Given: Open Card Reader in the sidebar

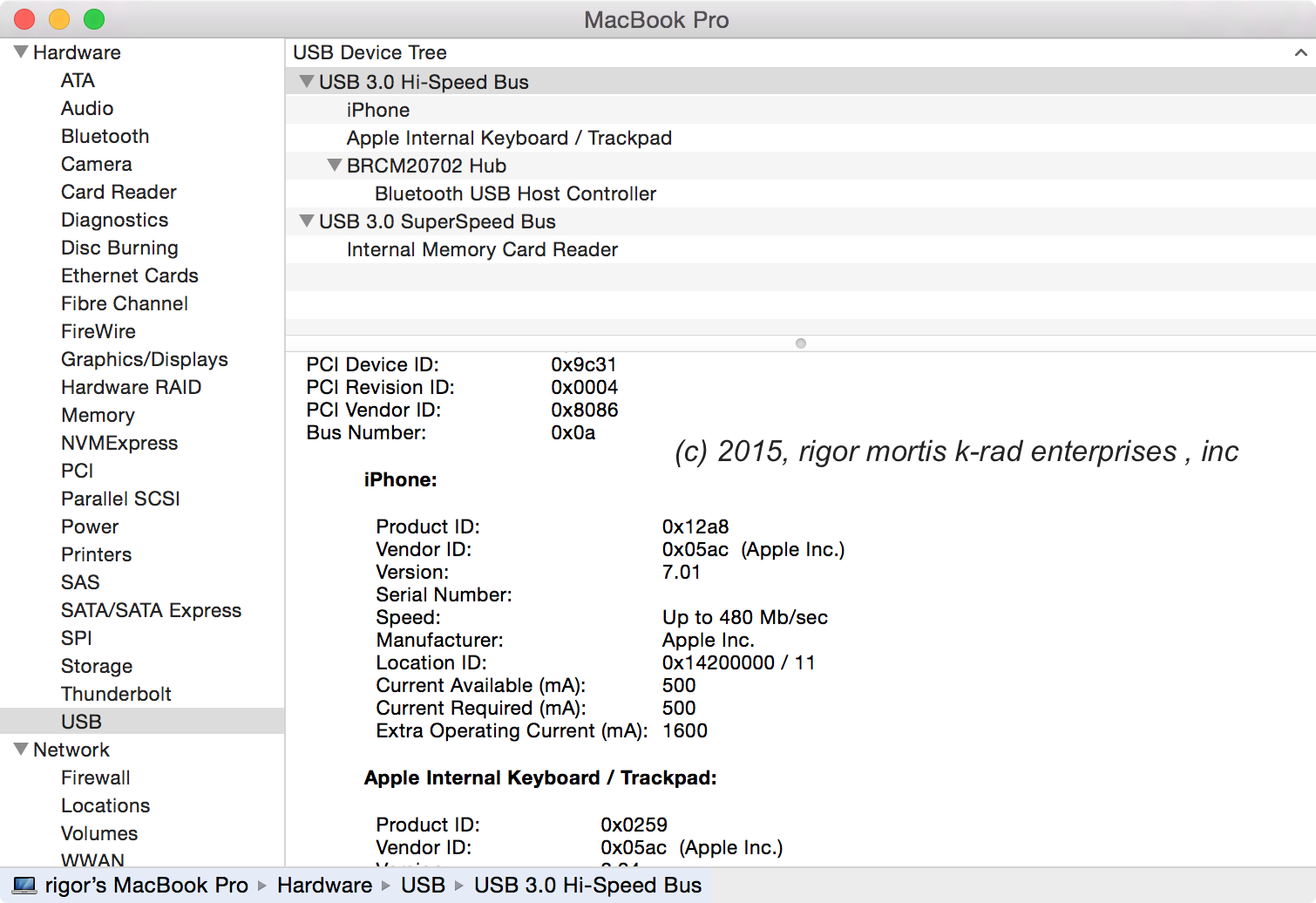Looking at the screenshot, I should (119, 192).
